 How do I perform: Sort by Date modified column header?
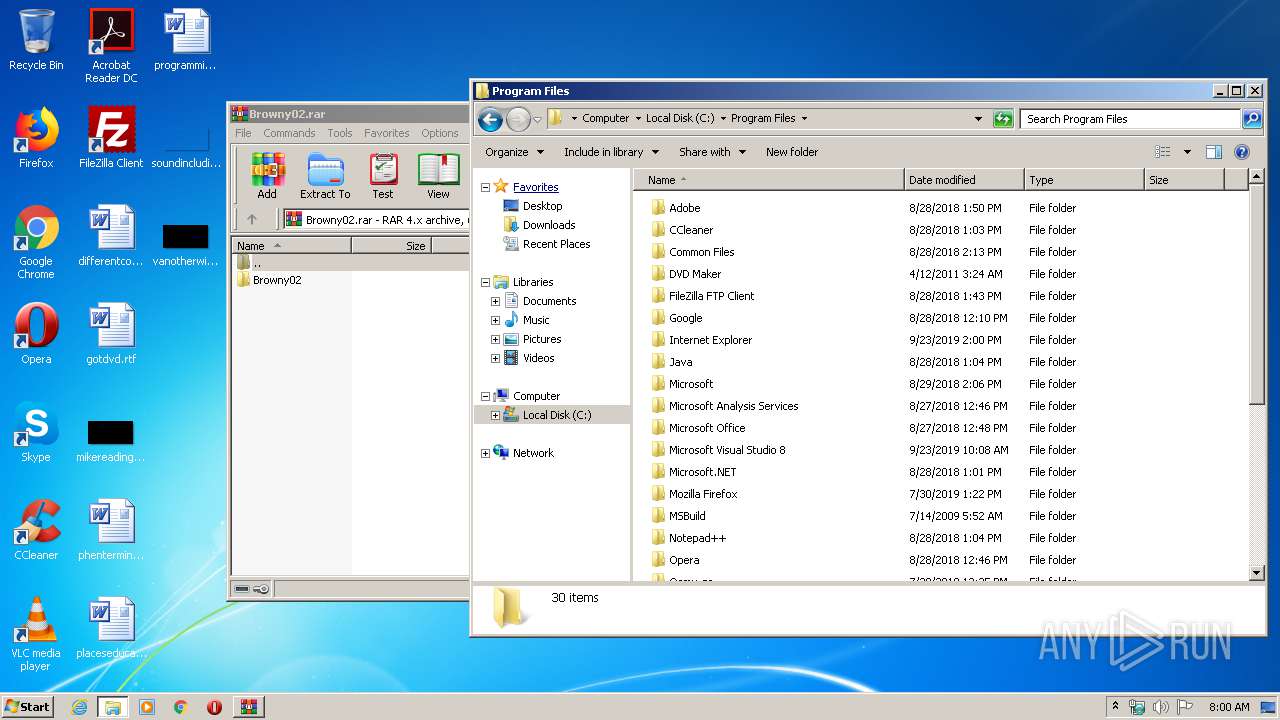click(x=964, y=180)
